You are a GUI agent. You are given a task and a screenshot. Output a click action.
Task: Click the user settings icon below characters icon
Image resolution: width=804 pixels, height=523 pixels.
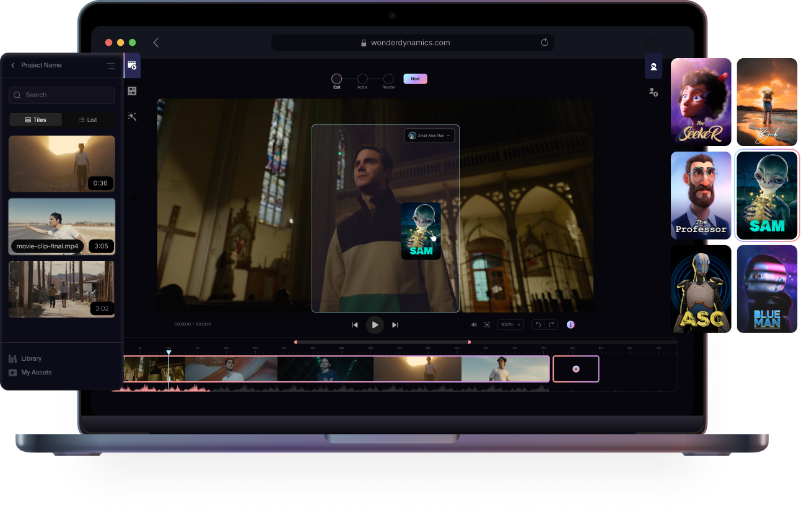[x=653, y=92]
